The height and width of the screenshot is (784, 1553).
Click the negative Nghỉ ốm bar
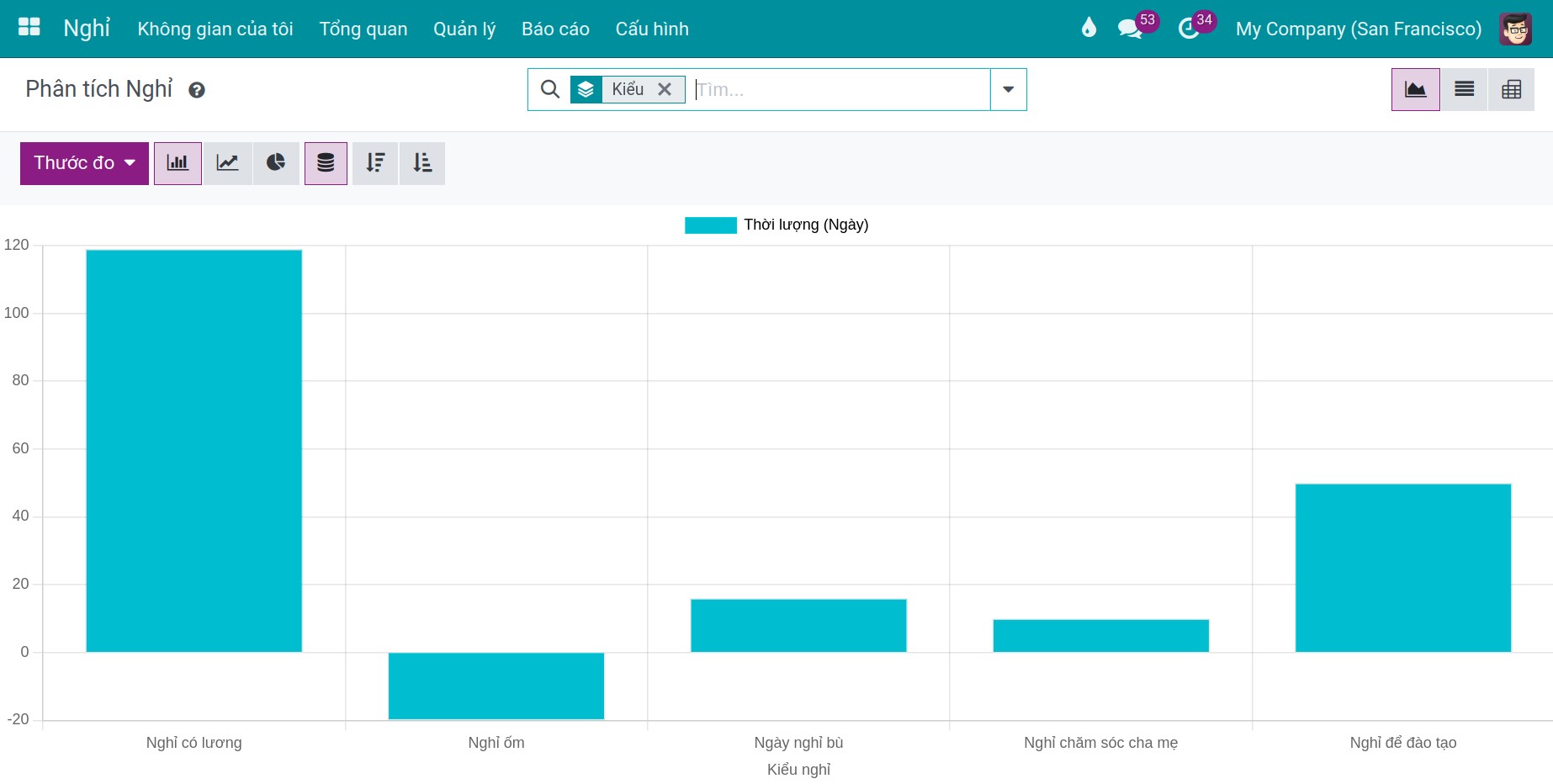click(x=496, y=686)
